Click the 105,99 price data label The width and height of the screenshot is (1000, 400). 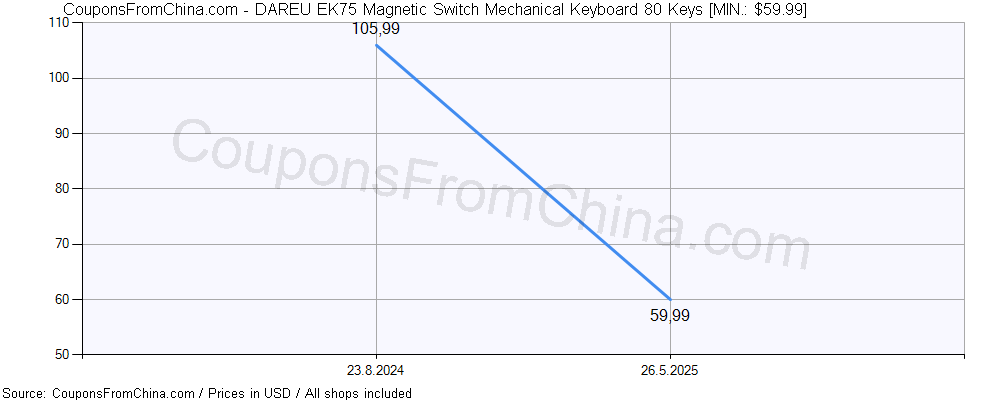[376, 29]
